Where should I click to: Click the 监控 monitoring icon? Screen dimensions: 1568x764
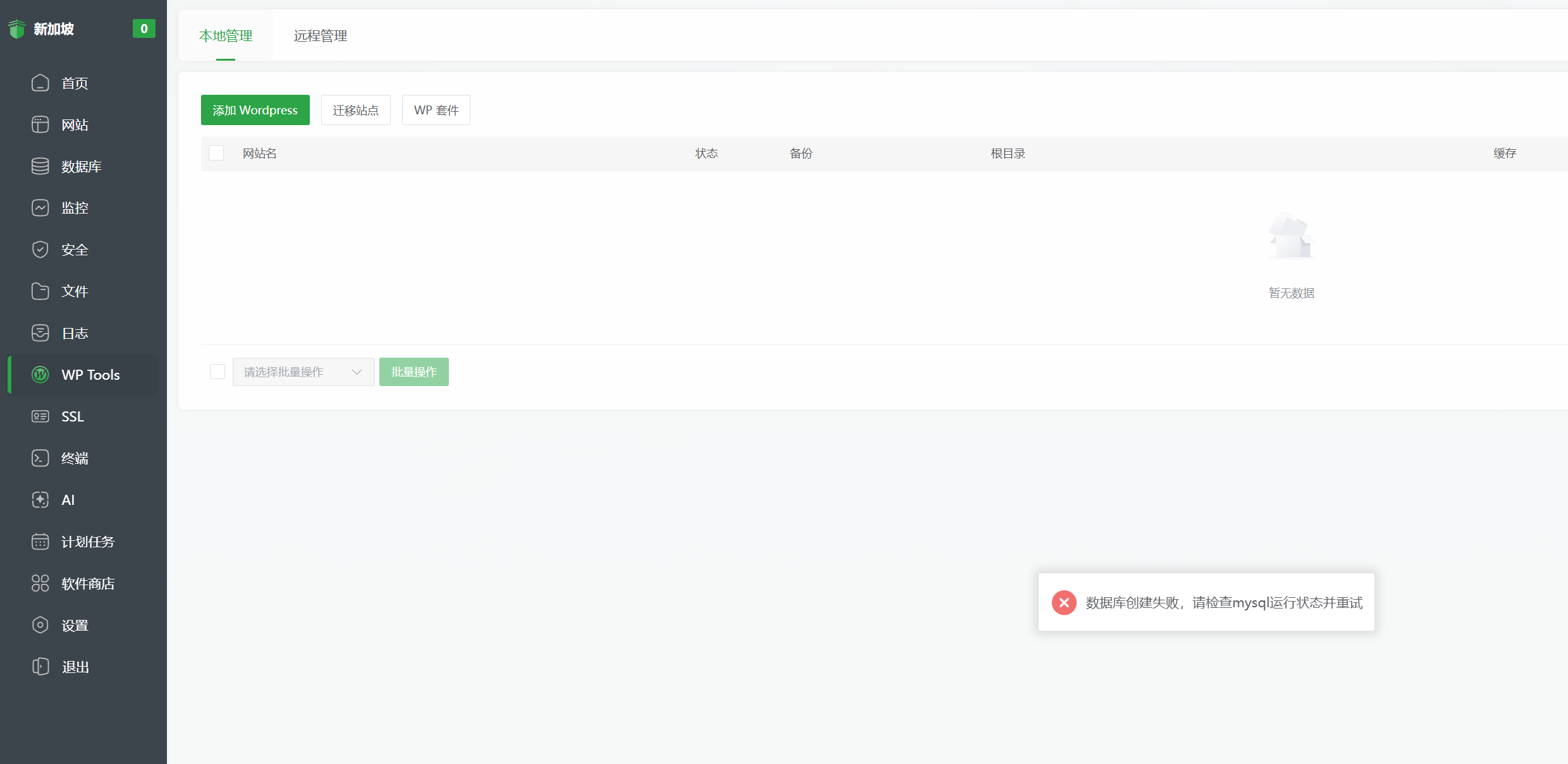click(40, 208)
